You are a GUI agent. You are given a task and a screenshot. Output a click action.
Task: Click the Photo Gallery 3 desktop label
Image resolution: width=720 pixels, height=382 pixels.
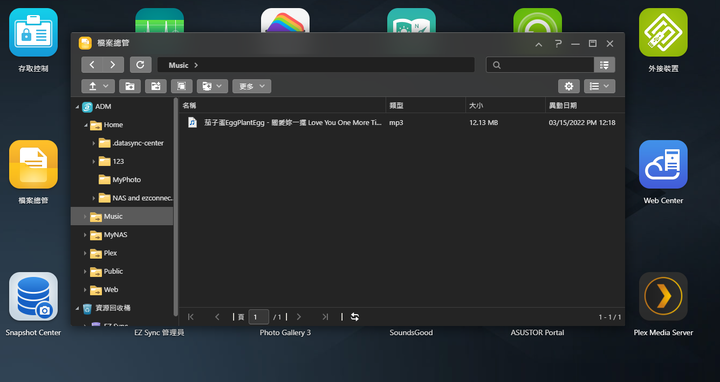tap(285, 332)
